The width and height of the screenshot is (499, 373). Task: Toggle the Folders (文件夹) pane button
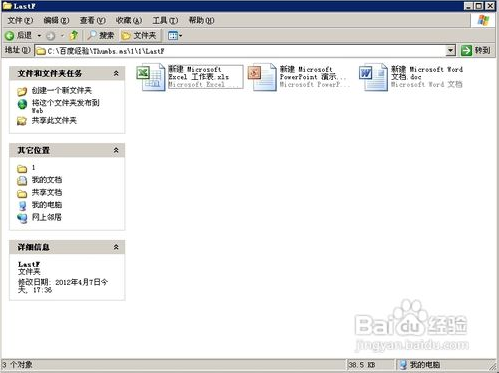pyautogui.click(x=139, y=35)
